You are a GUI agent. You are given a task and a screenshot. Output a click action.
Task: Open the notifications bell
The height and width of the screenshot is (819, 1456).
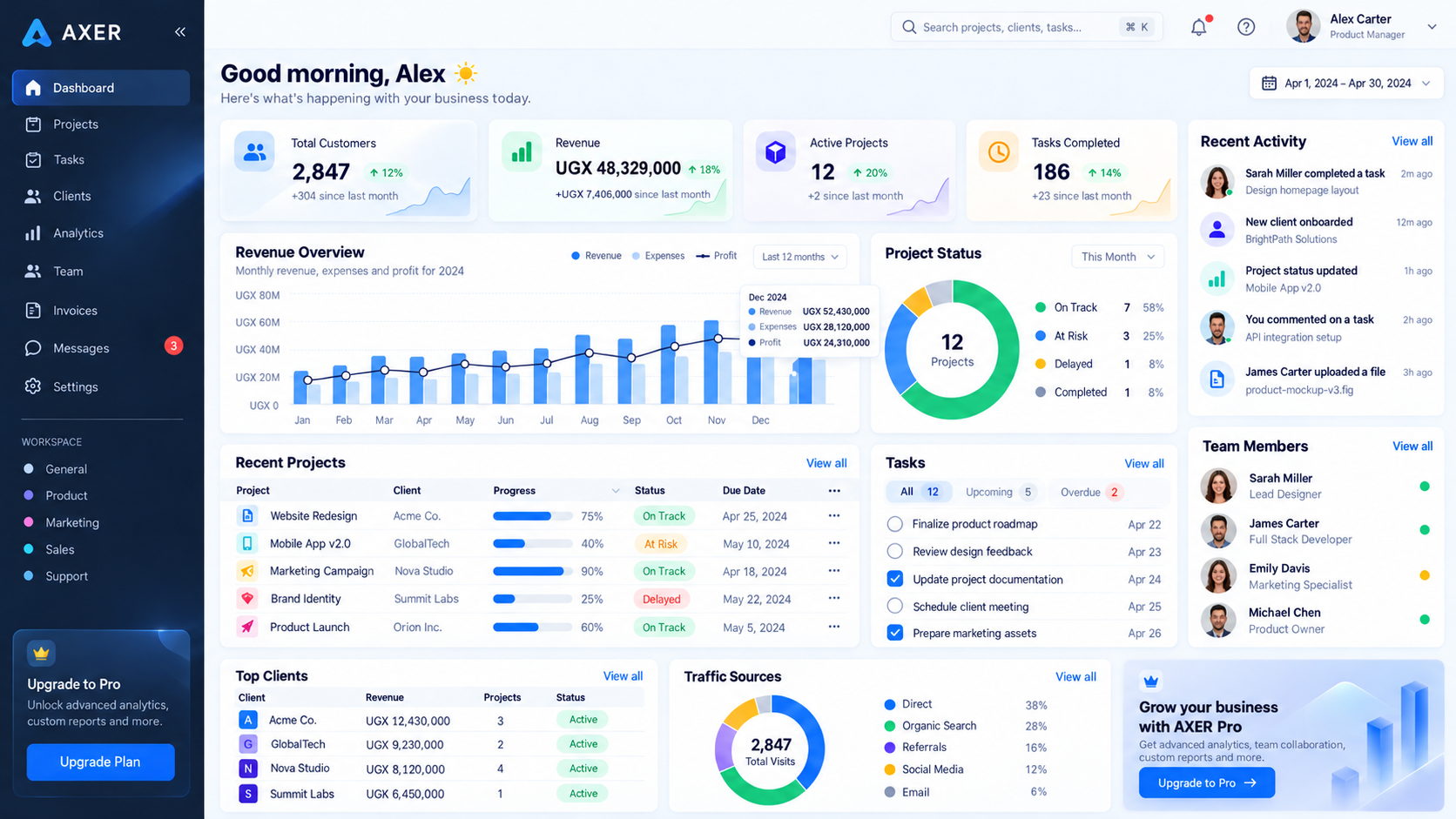(x=1199, y=27)
